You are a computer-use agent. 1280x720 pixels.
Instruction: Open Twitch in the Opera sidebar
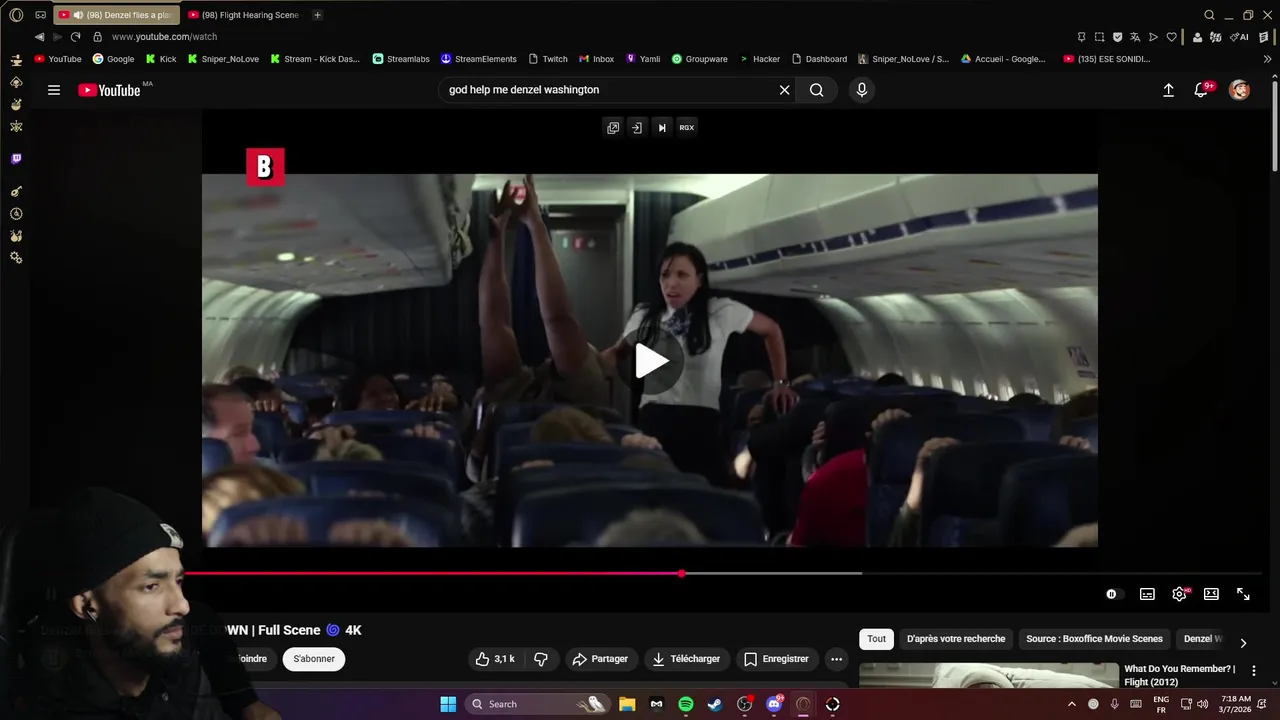coord(16,159)
